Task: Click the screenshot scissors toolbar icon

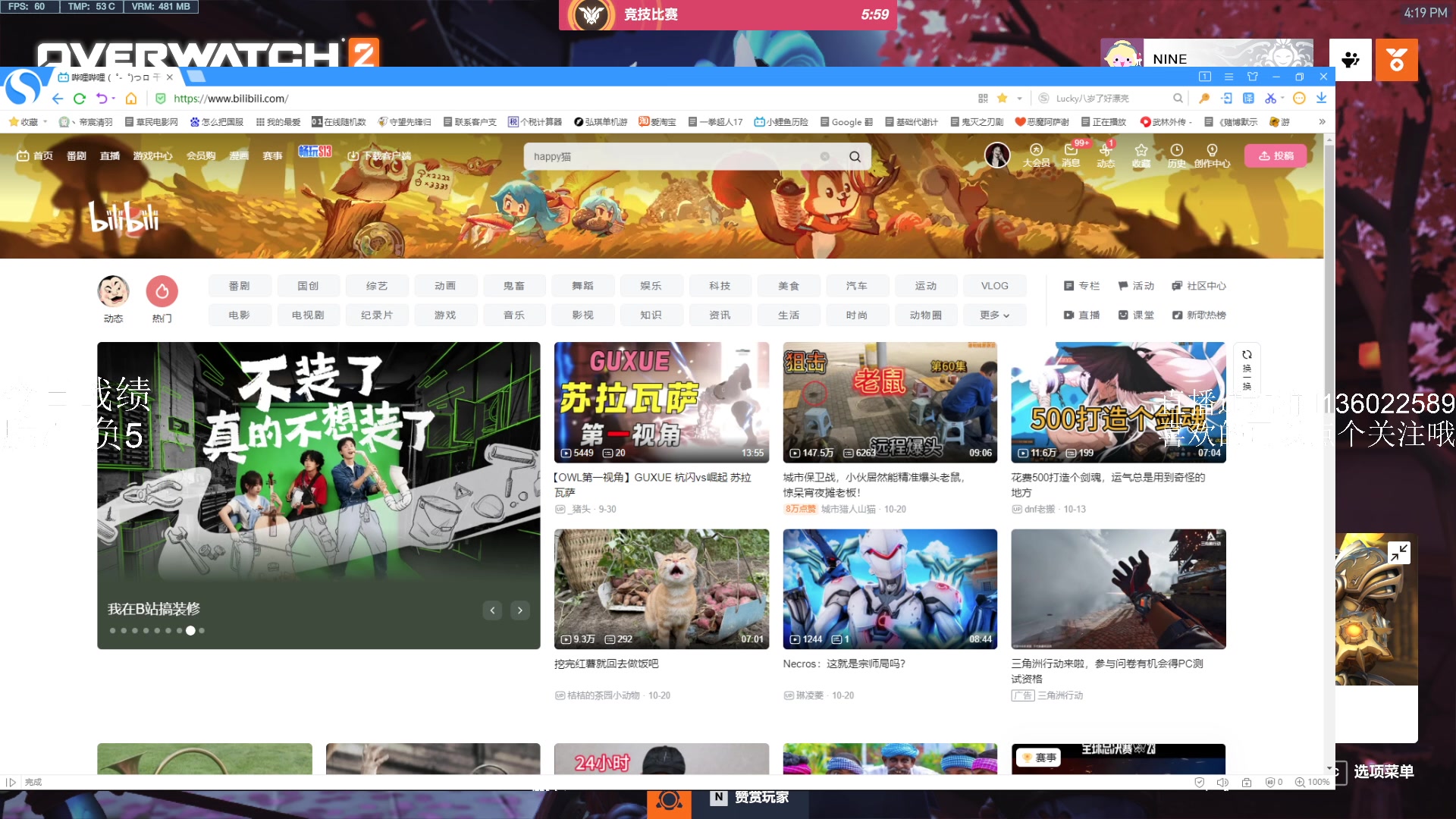Action: point(1270,99)
